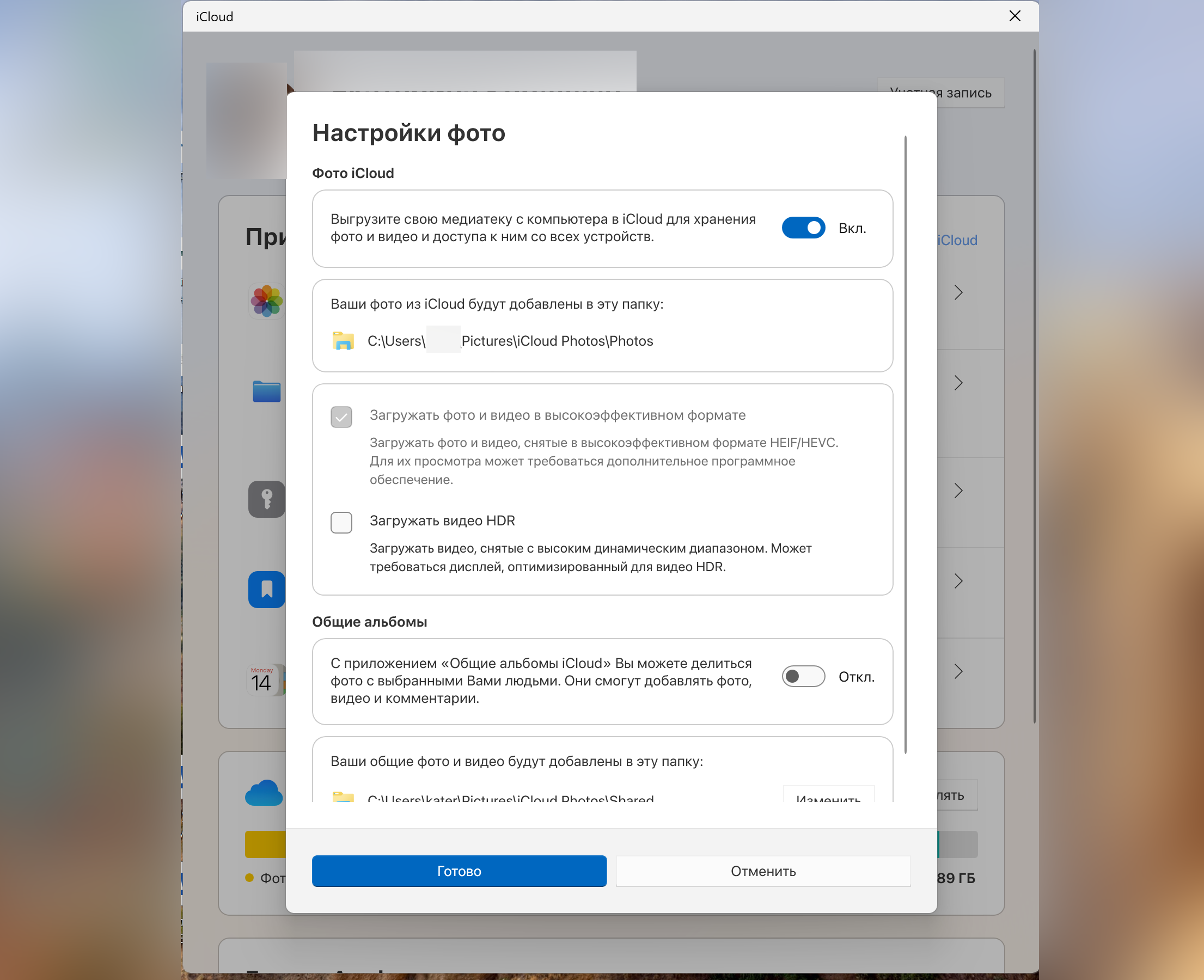1204x980 pixels.
Task: Open the Calendar row chevron
Action: [958, 671]
